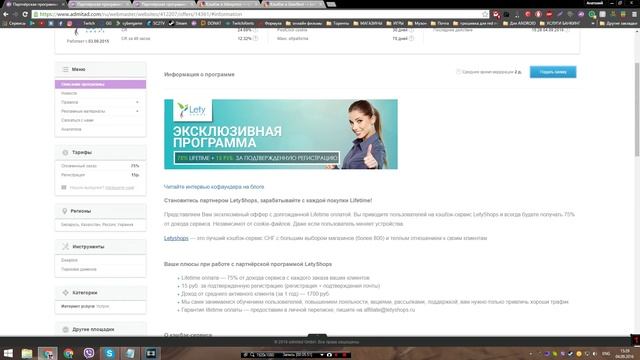Screen dimensions: 640x360
Task: Click the page vertical scrollbar thumb
Action: (637, 109)
